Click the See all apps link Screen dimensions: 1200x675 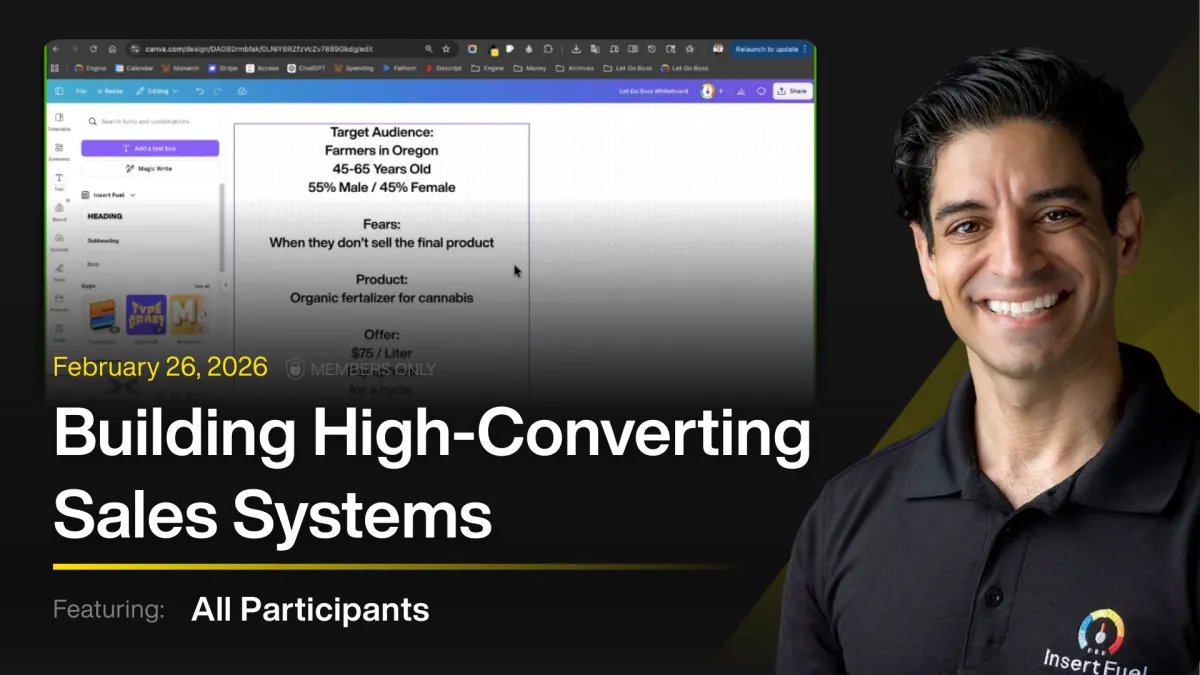(x=201, y=286)
